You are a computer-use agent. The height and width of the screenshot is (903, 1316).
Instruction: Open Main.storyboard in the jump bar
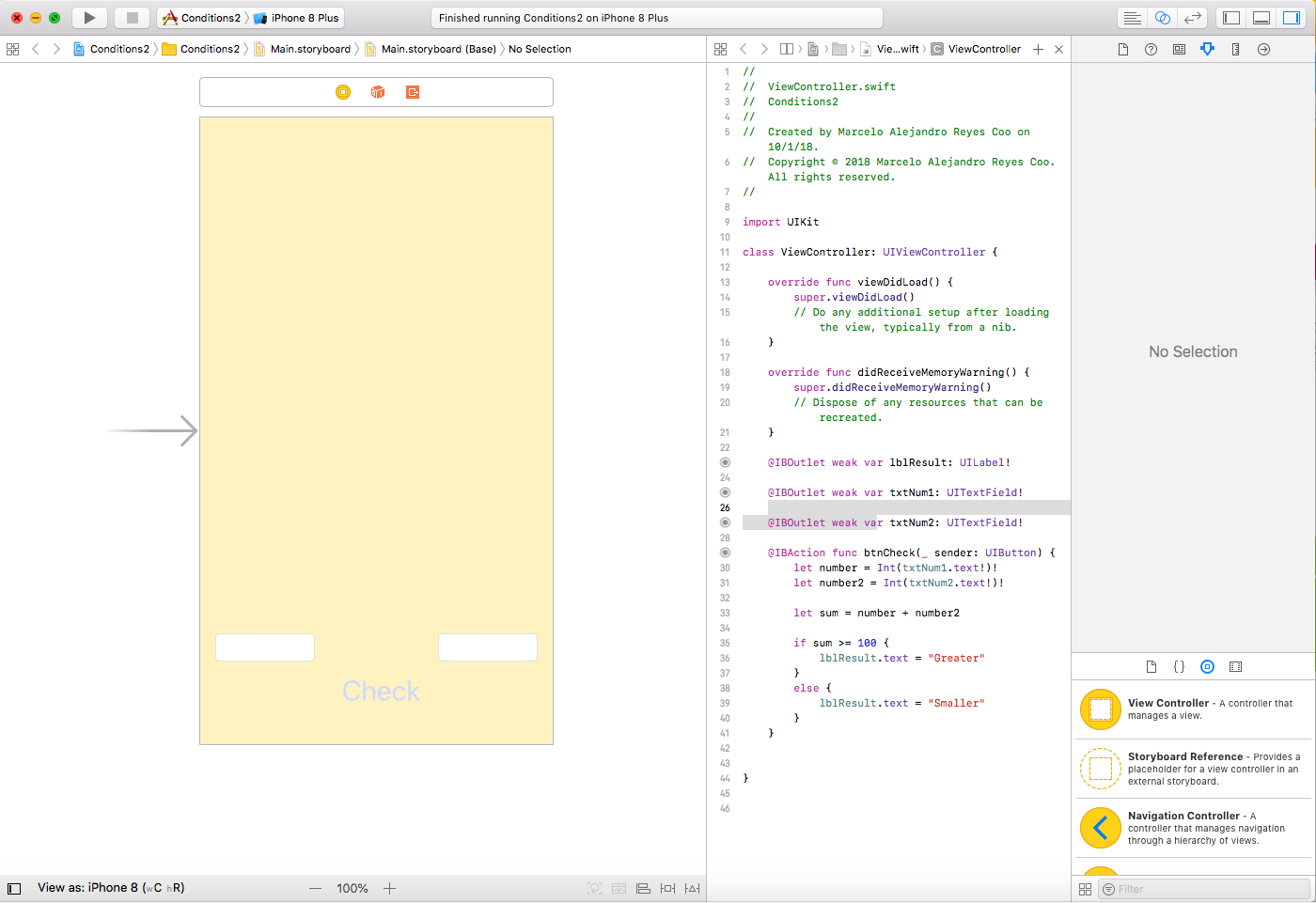click(302, 49)
